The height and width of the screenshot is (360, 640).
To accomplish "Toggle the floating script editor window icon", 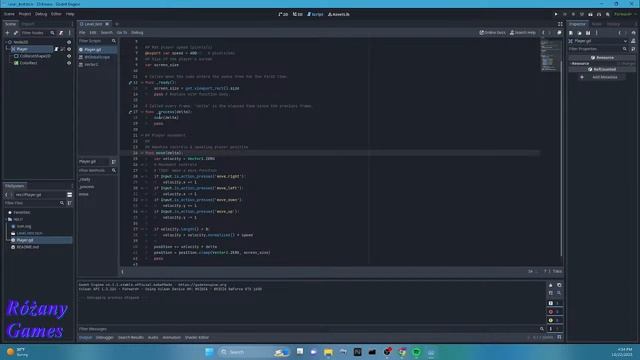I will coord(559,33).
